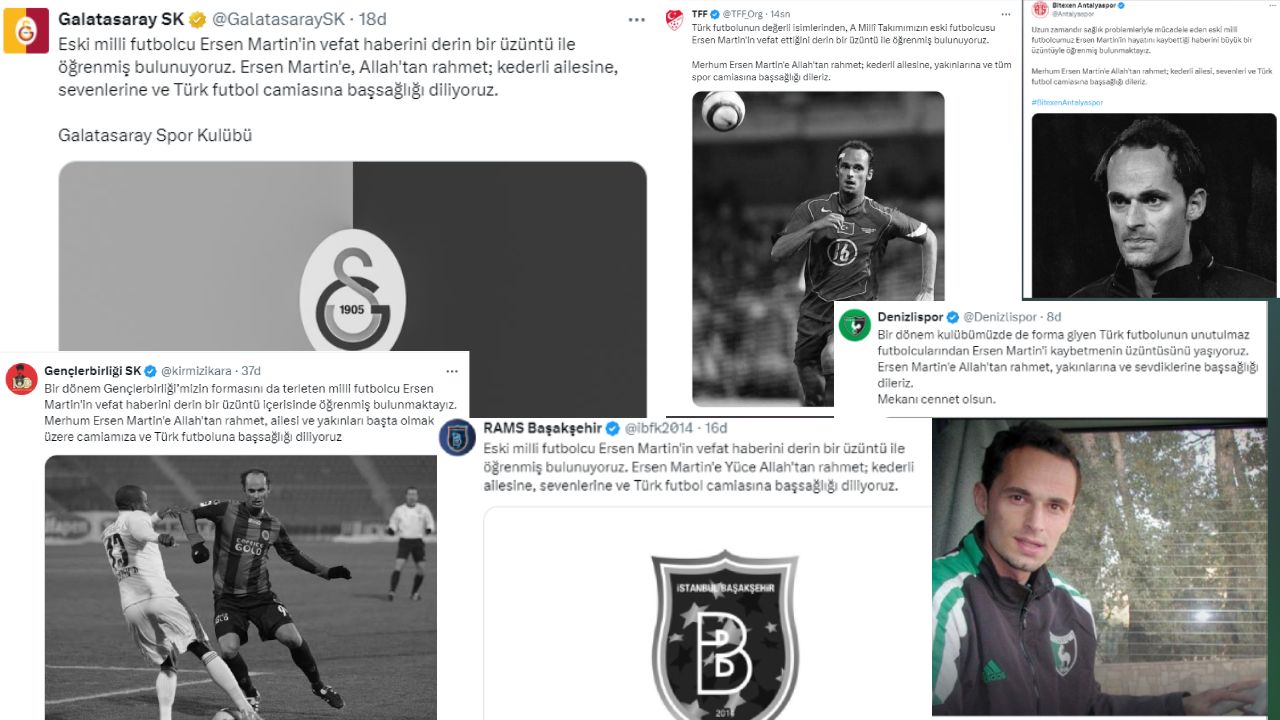The image size is (1280, 720).
Task: Click the Gençlerbirliği SK profile avatar
Action: [x=21, y=378]
